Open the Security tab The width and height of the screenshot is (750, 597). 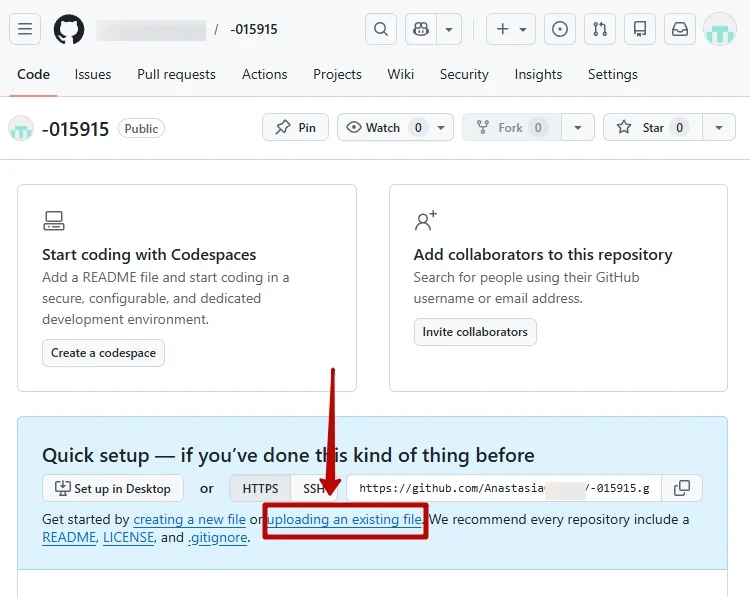tap(464, 75)
